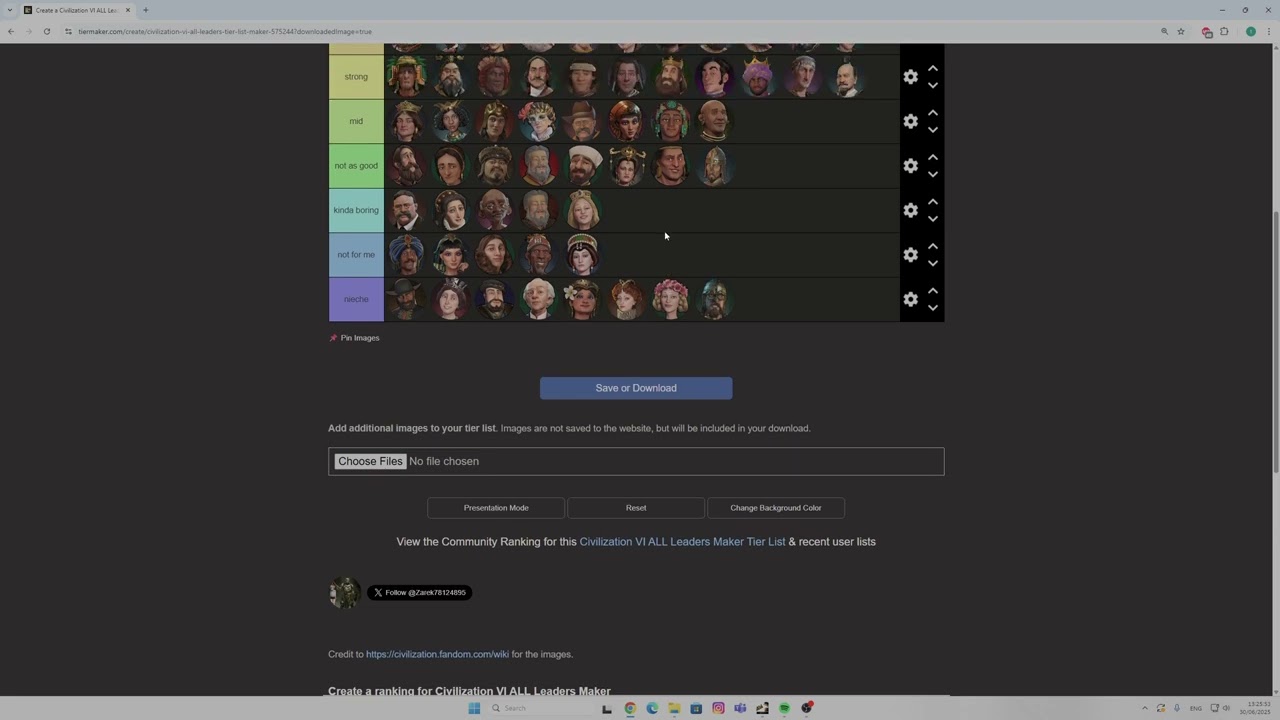Click the Reset button
Screen dimensions: 1280x720
pos(636,508)
